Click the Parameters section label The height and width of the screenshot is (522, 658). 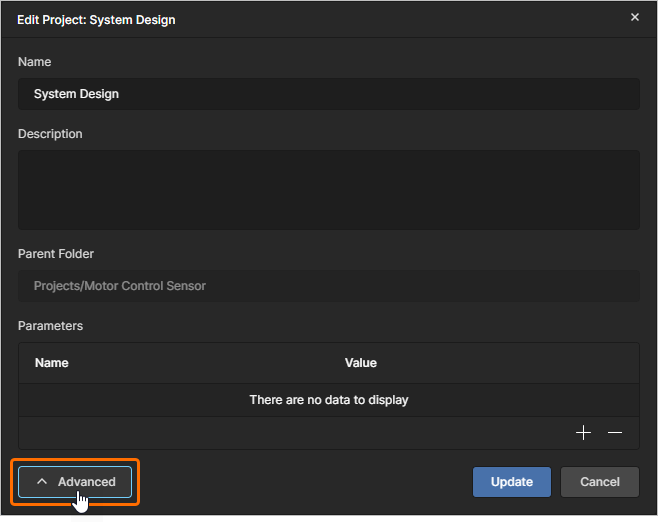click(x=50, y=326)
